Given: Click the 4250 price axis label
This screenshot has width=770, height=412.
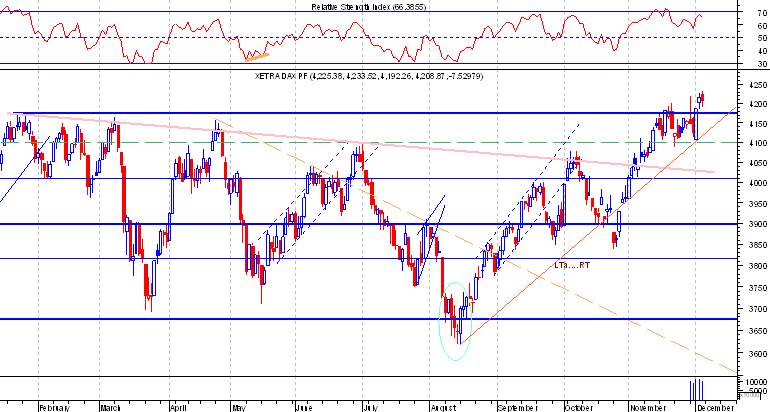Looking at the screenshot, I should point(758,85).
